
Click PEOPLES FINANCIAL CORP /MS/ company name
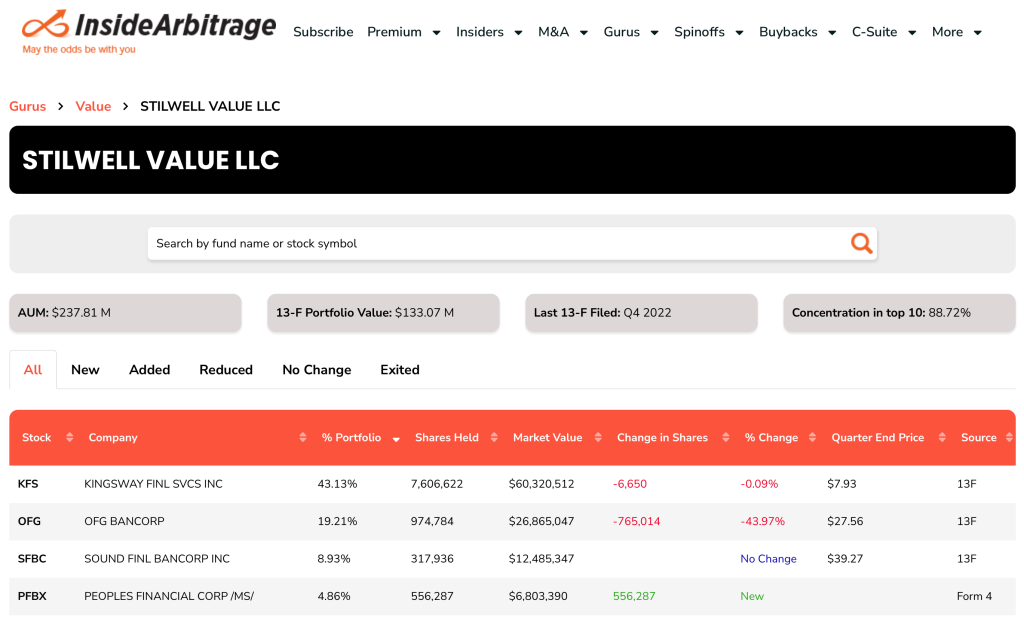169,596
